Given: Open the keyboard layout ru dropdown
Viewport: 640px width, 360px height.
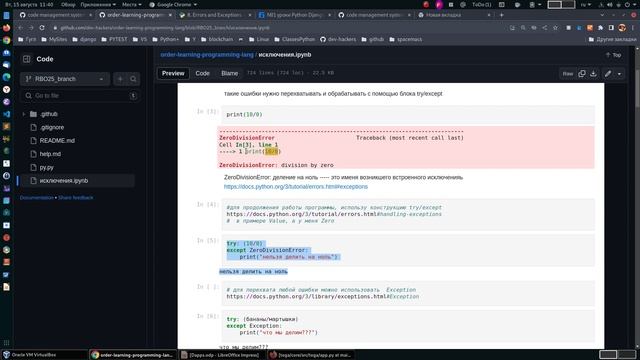Looking at the screenshot, I should (x=586, y=4).
